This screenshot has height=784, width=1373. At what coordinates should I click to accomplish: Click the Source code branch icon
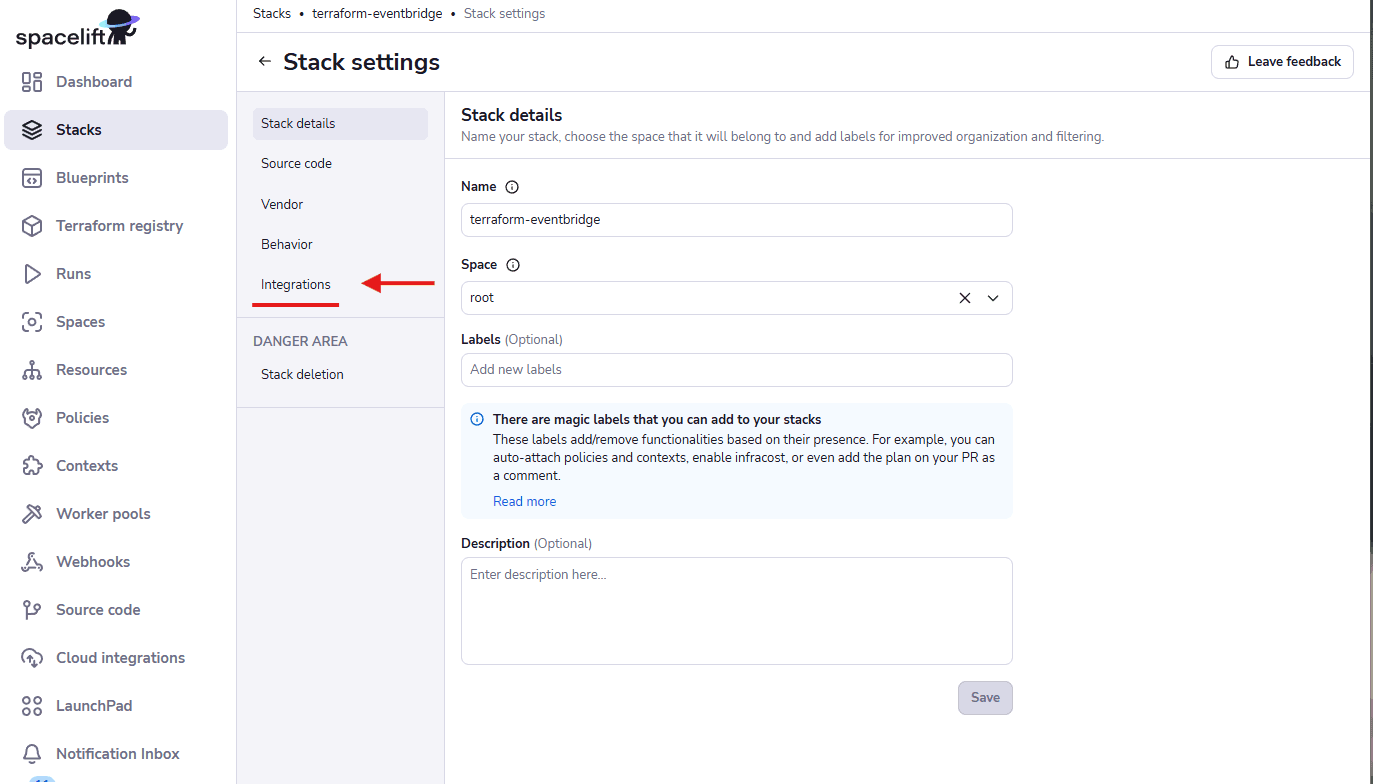(32, 610)
